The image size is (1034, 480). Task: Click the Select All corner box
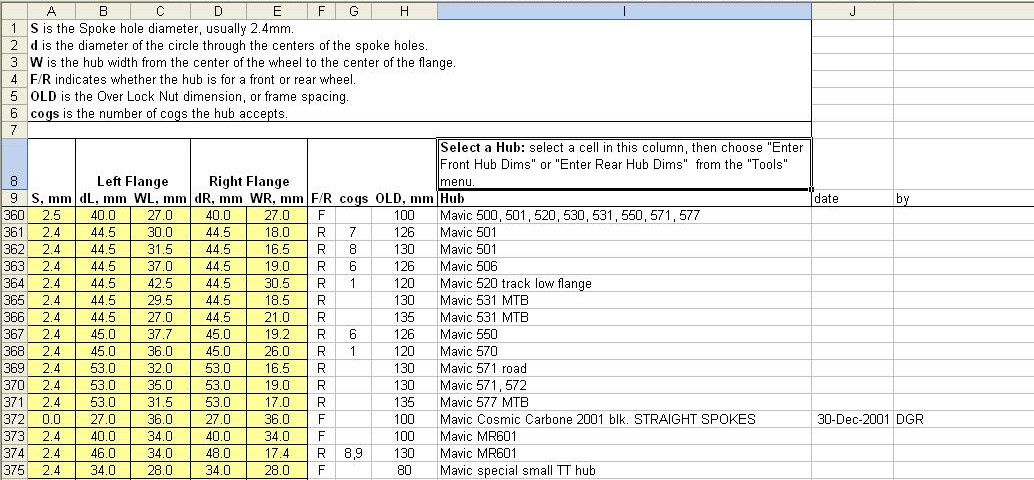14,10
